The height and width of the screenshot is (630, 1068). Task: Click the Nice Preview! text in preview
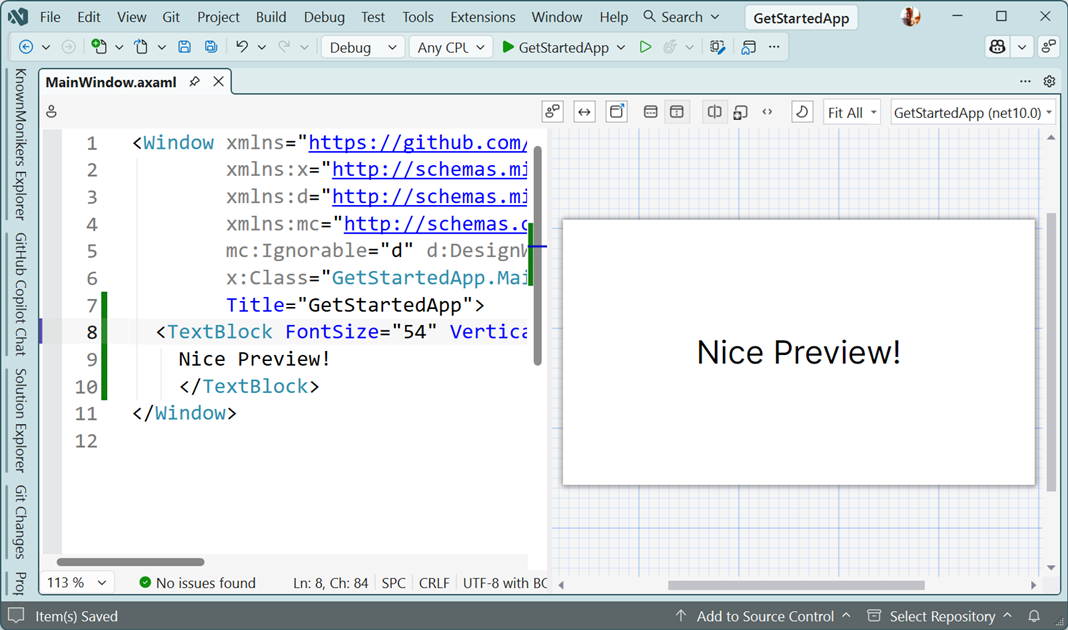(x=798, y=352)
